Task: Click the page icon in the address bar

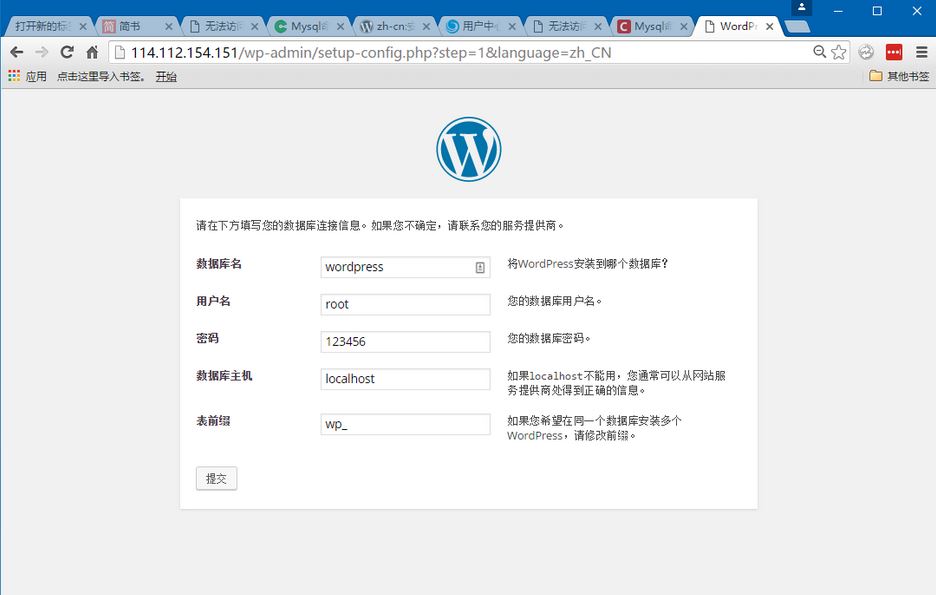Action: (x=119, y=53)
